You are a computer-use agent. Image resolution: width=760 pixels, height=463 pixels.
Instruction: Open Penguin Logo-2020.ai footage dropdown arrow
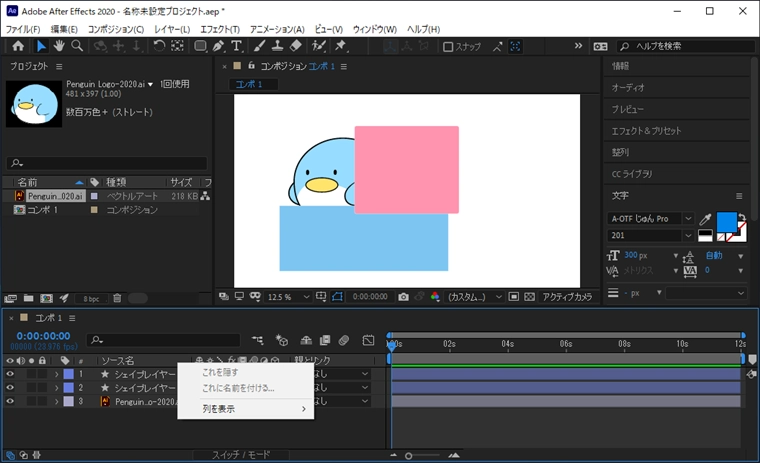[x=150, y=84]
